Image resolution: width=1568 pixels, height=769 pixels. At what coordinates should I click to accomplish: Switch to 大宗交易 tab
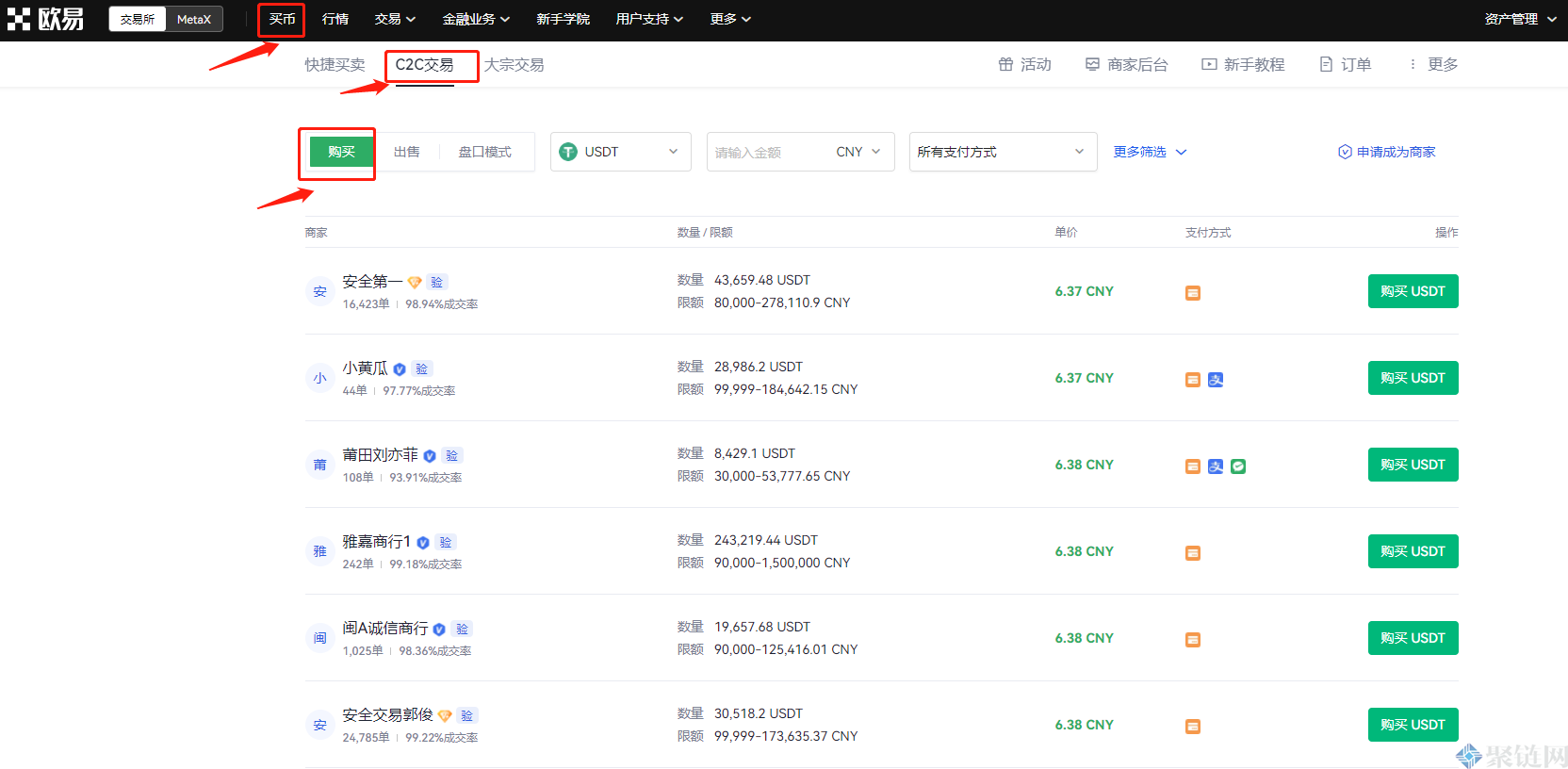click(514, 64)
